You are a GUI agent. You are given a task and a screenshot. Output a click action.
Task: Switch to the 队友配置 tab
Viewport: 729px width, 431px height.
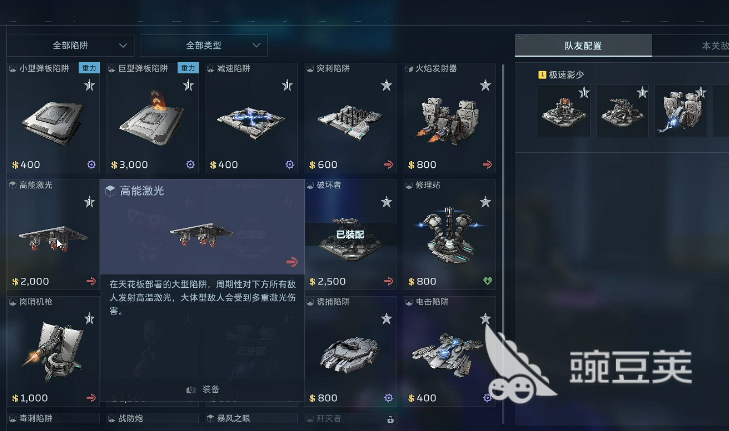coord(583,46)
